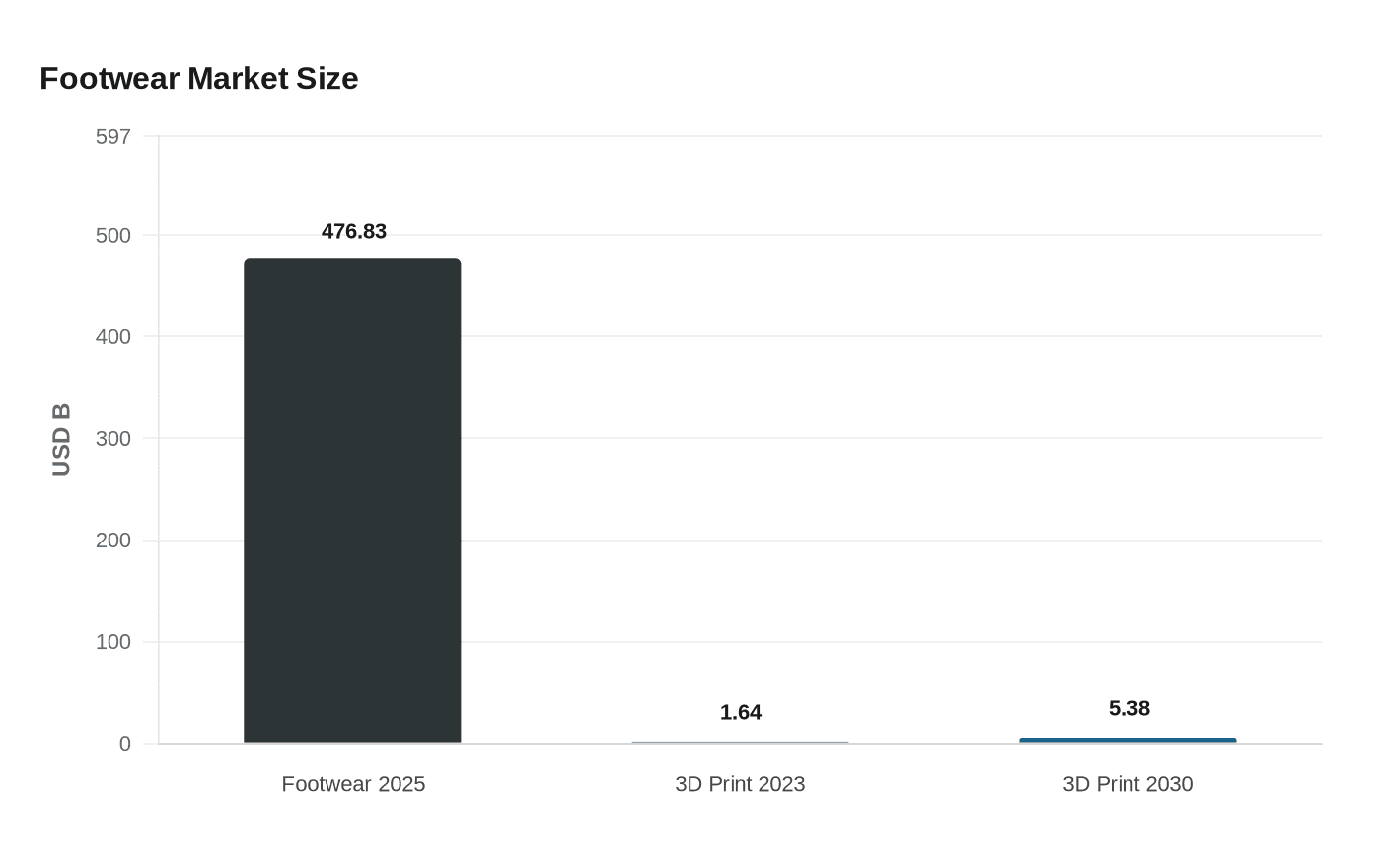This screenshot has width=1381, height=868.
Task: Click the 476.83 value label
Action: pos(354,232)
